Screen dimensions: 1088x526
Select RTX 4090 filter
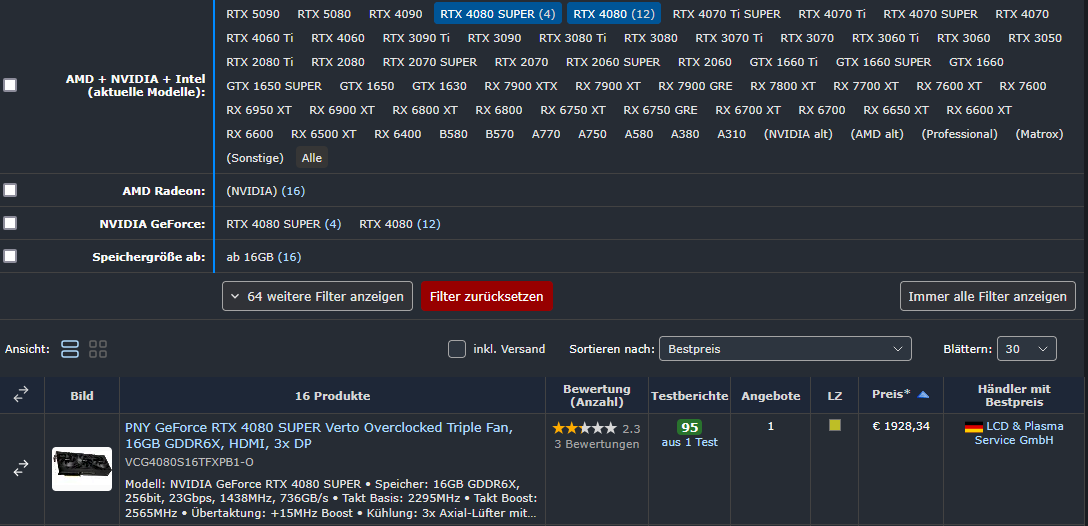pyautogui.click(x=396, y=14)
